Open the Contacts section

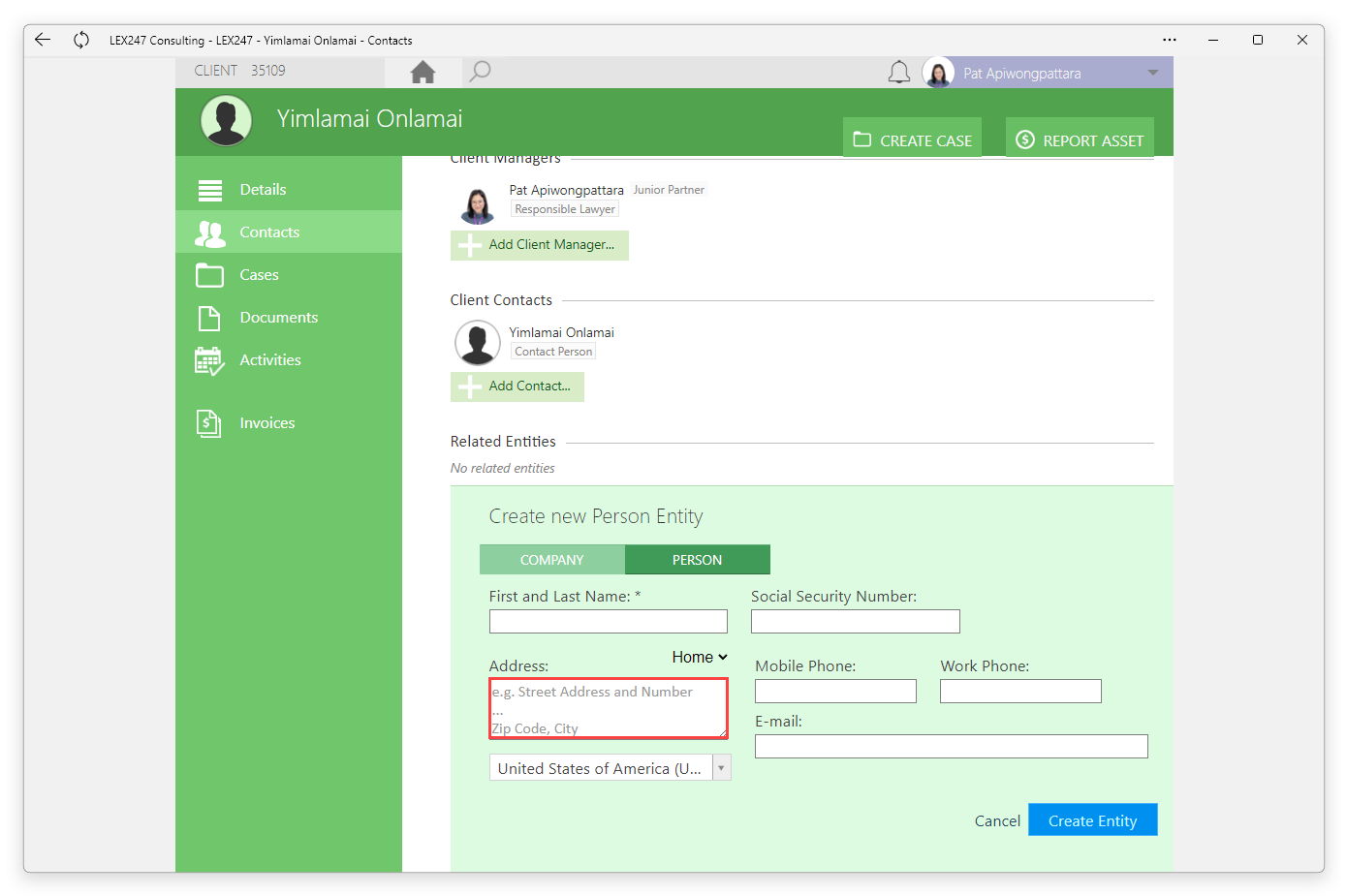(289, 232)
